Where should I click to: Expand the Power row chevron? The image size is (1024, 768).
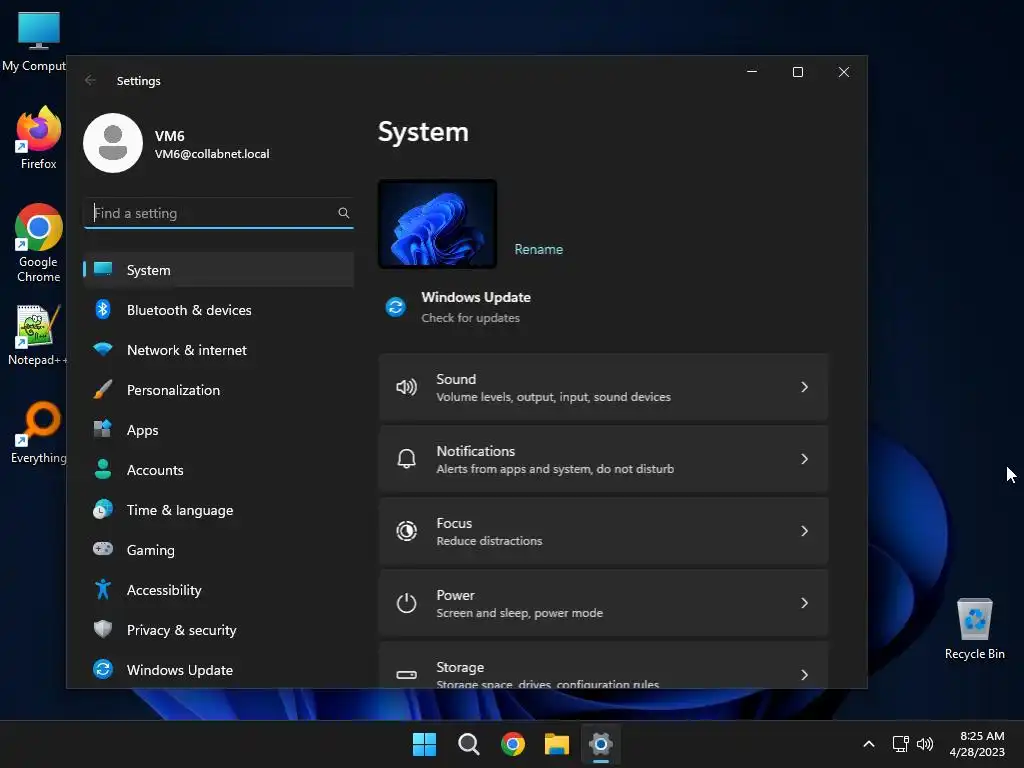[x=804, y=603]
